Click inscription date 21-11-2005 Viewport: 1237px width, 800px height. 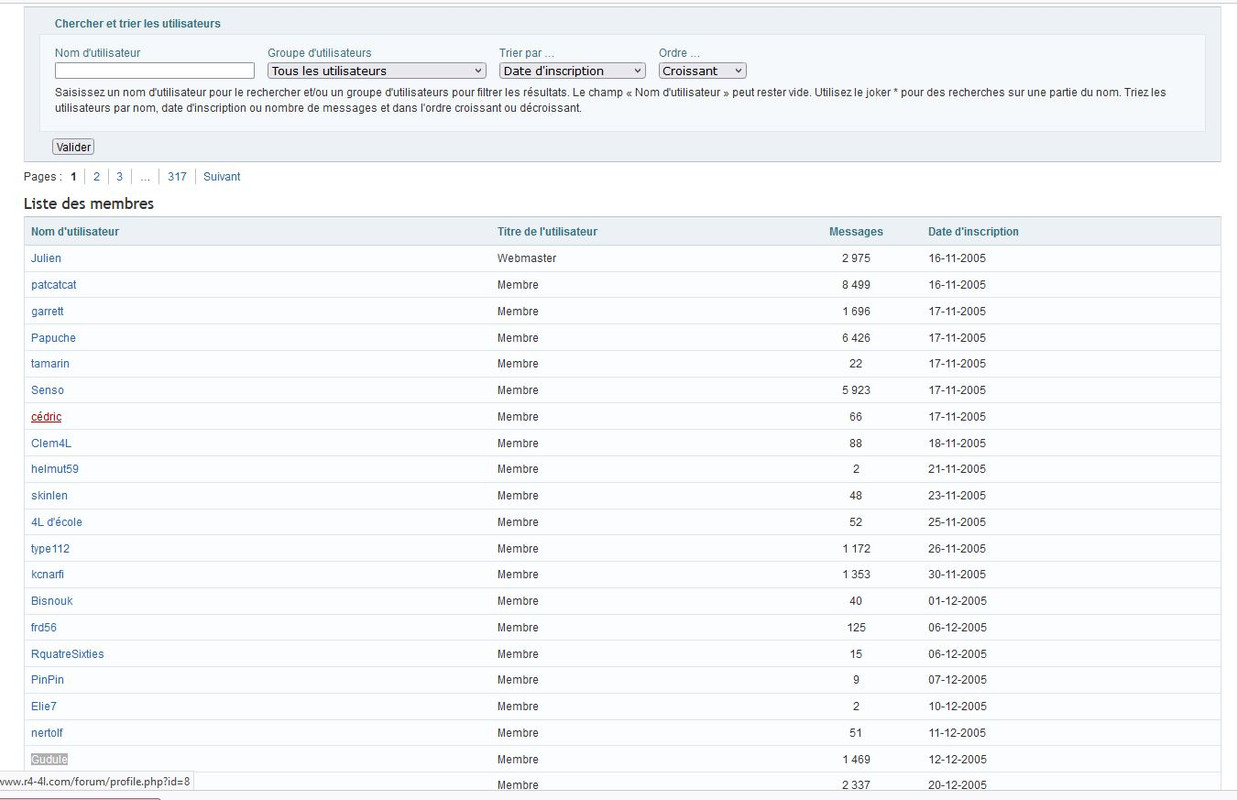[x=957, y=469]
